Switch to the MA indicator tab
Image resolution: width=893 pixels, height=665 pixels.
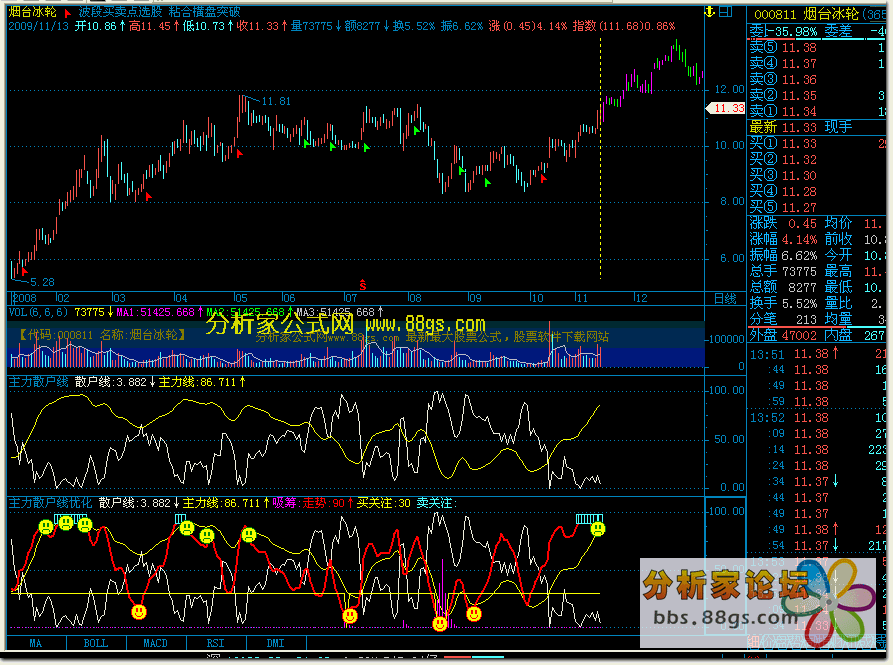[x=36, y=642]
